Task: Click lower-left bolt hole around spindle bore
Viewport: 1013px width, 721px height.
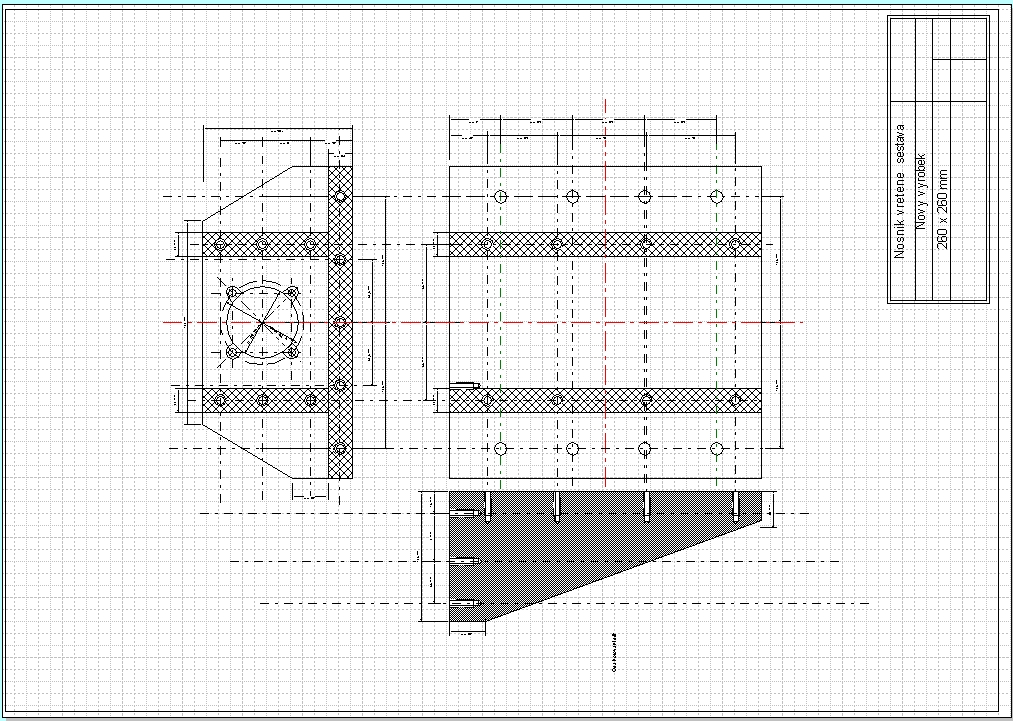Action: point(232,353)
